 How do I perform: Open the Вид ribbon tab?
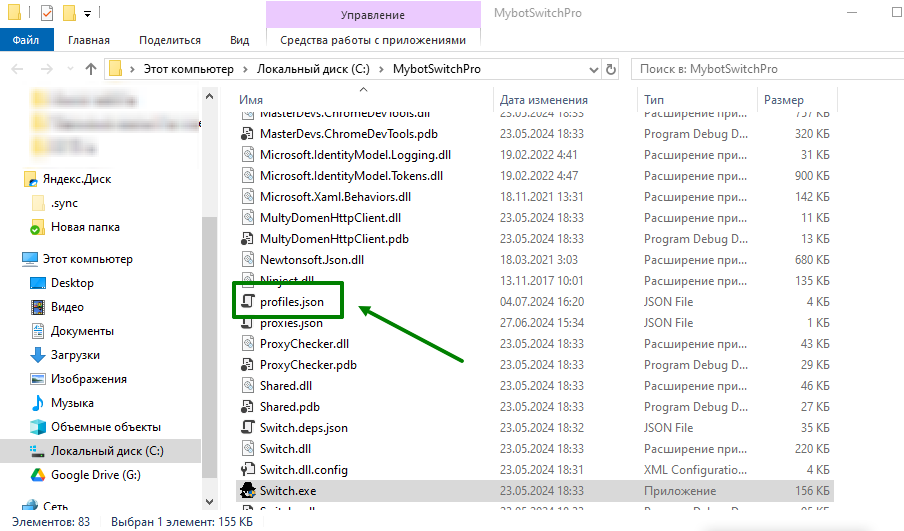coord(239,40)
